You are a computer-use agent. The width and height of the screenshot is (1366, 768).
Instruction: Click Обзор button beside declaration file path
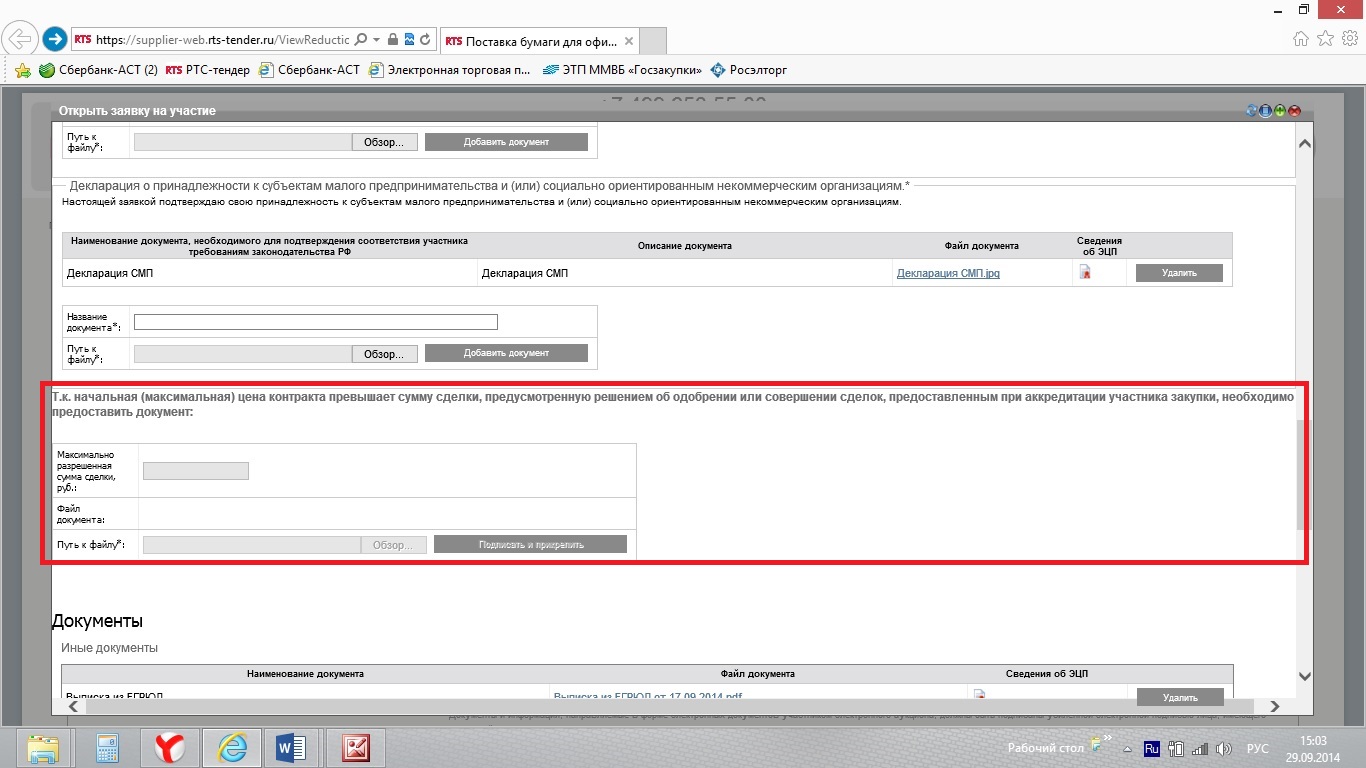[383, 354]
